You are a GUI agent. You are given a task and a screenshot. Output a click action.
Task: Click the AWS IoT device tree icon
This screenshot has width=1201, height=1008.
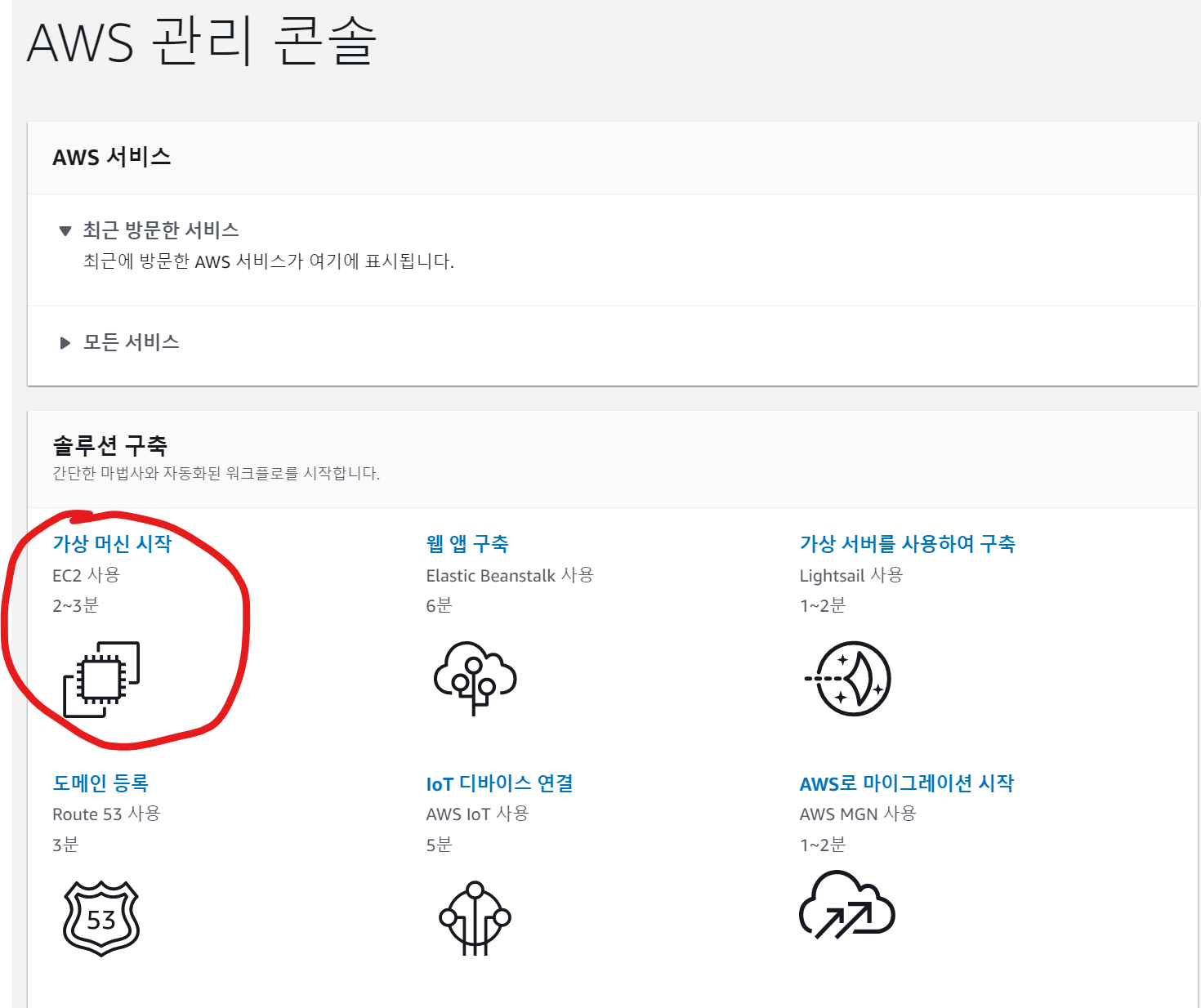tap(475, 918)
